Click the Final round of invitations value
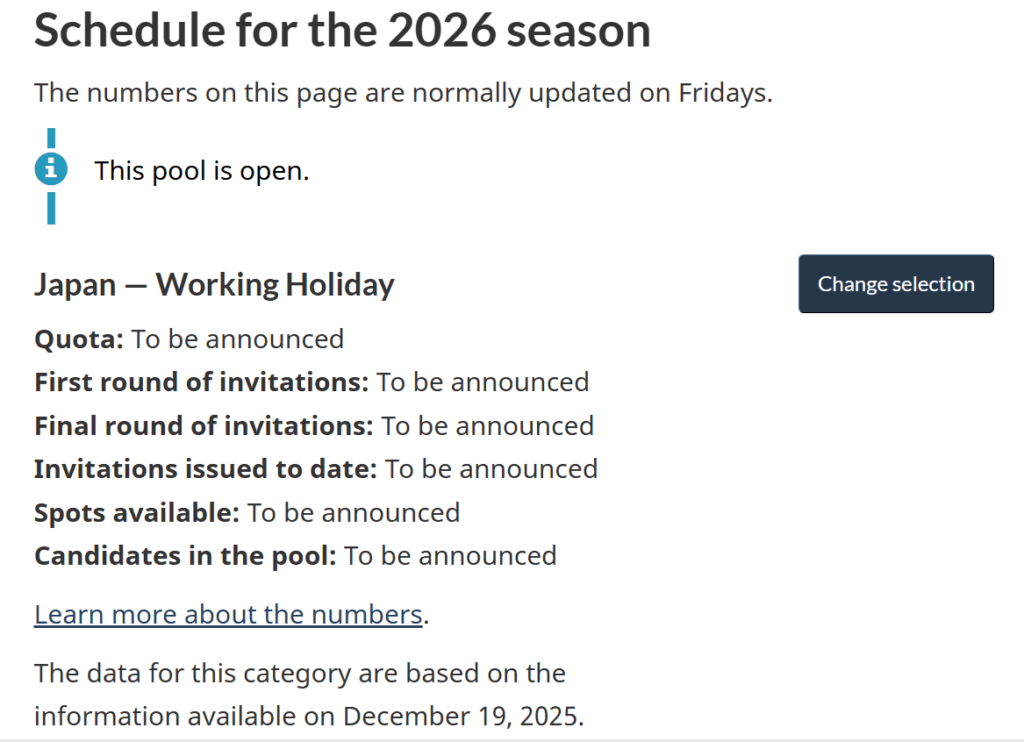Image resolution: width=1024 pixels, height=742 pixels. pos(488,426)
